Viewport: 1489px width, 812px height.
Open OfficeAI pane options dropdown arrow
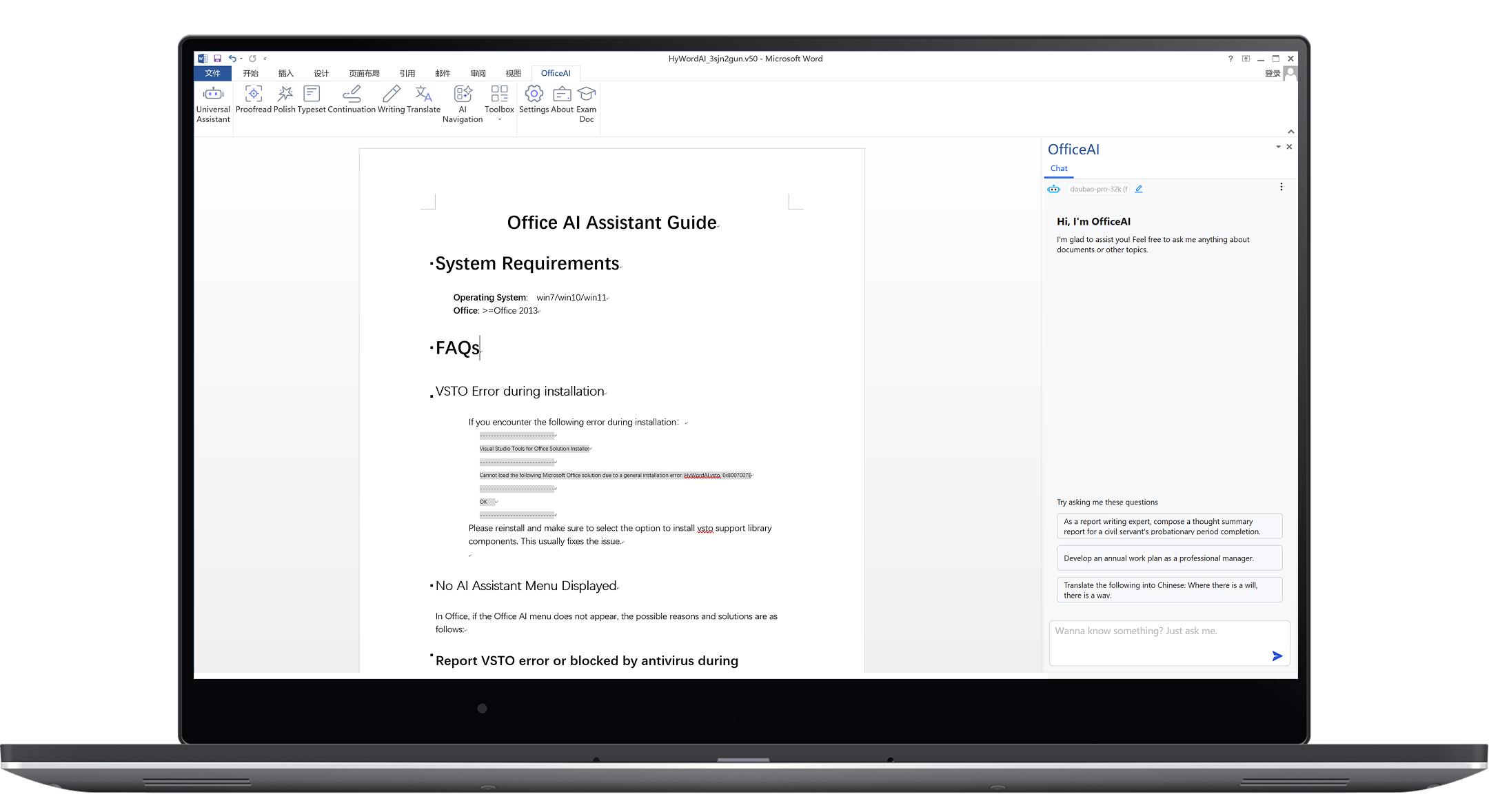[1278, 147]
